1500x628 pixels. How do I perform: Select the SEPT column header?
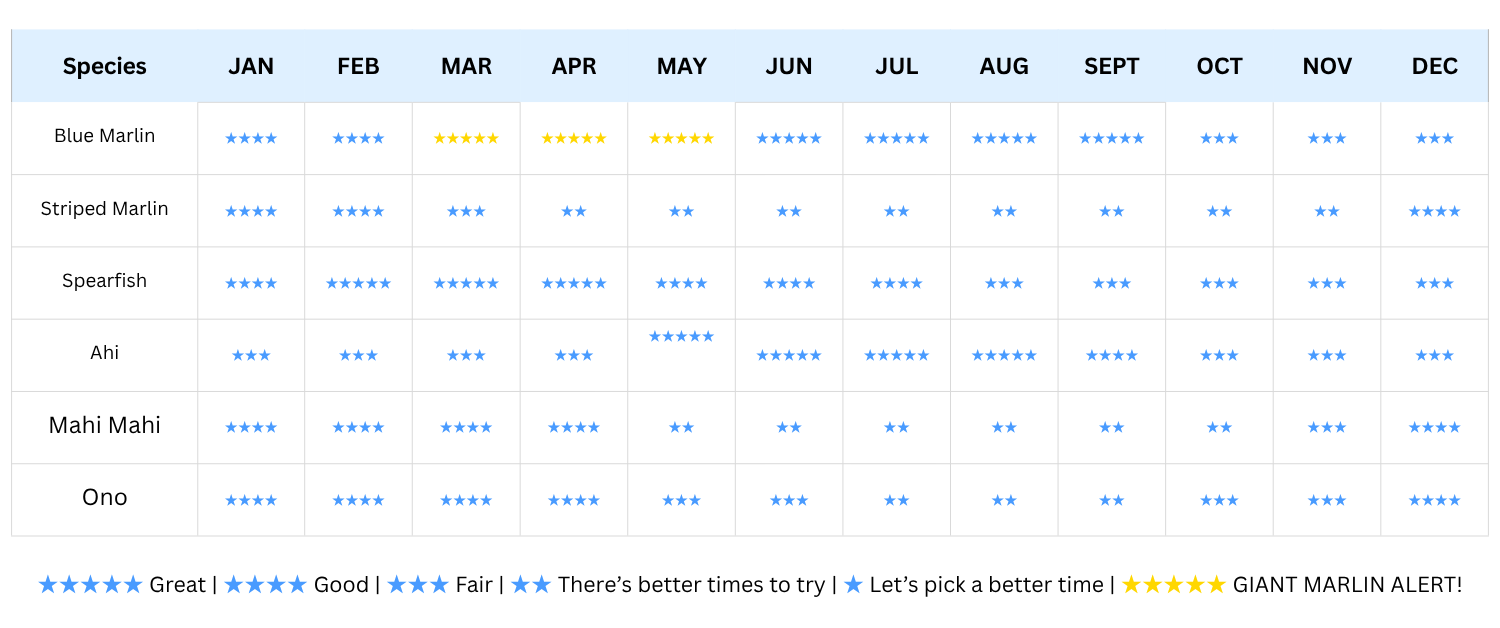click(1112, 67)
